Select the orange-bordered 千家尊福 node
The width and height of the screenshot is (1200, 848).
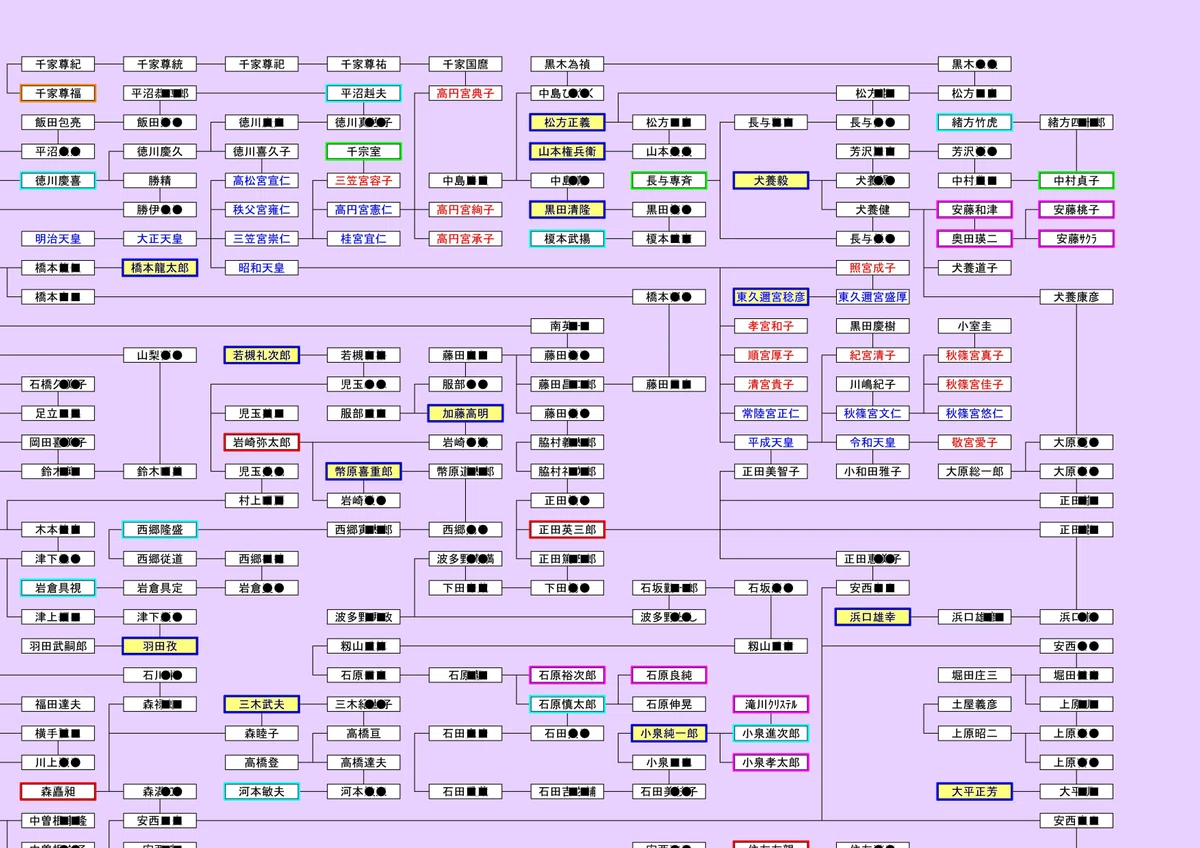[58, 93]
